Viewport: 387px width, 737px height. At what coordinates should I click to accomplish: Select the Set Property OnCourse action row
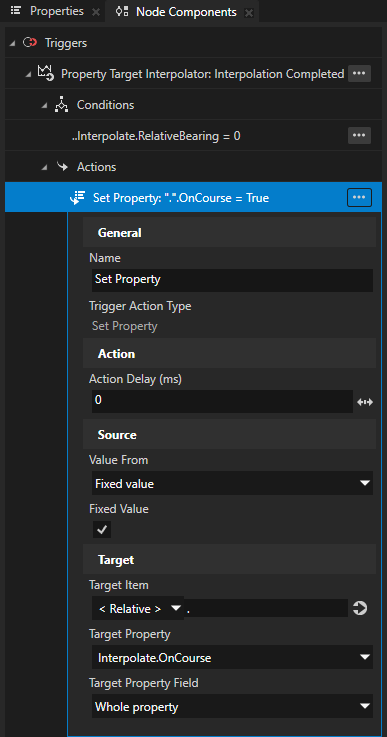pos(193,197)
